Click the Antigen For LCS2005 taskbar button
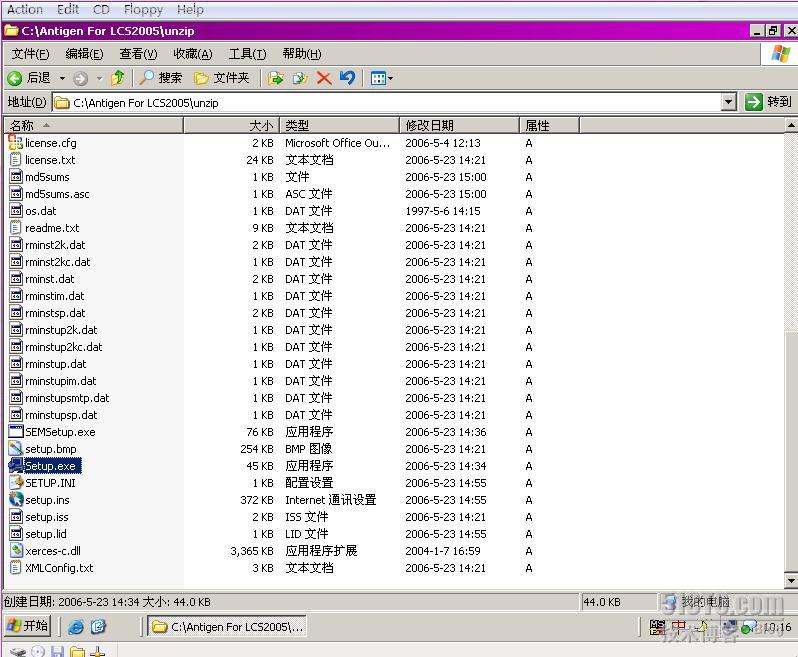Viewport: 798px width, 657px height. pos(227,626)
